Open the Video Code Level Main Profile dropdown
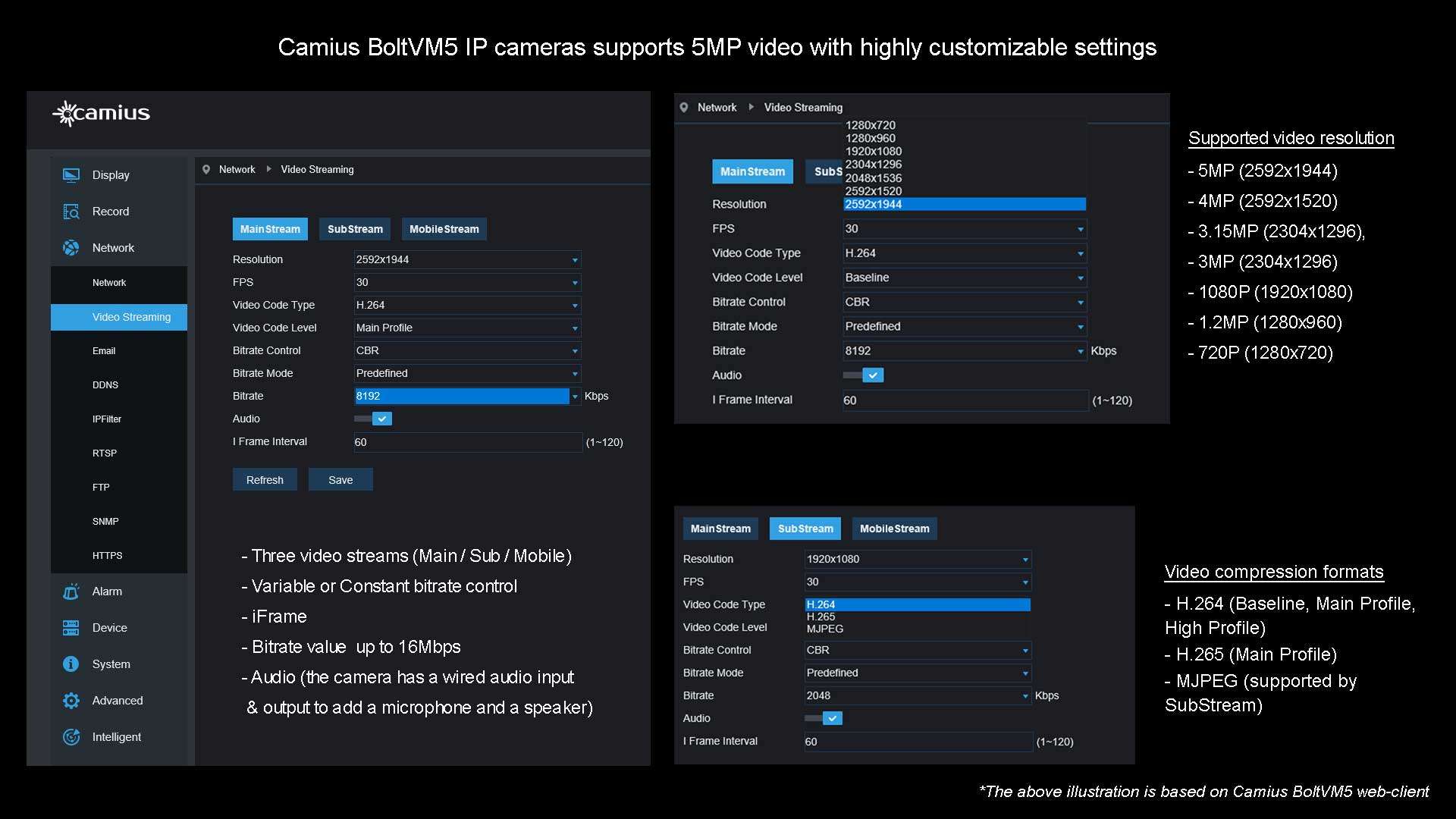Viewport: 1456px width, 819px height. coord(467,328)
